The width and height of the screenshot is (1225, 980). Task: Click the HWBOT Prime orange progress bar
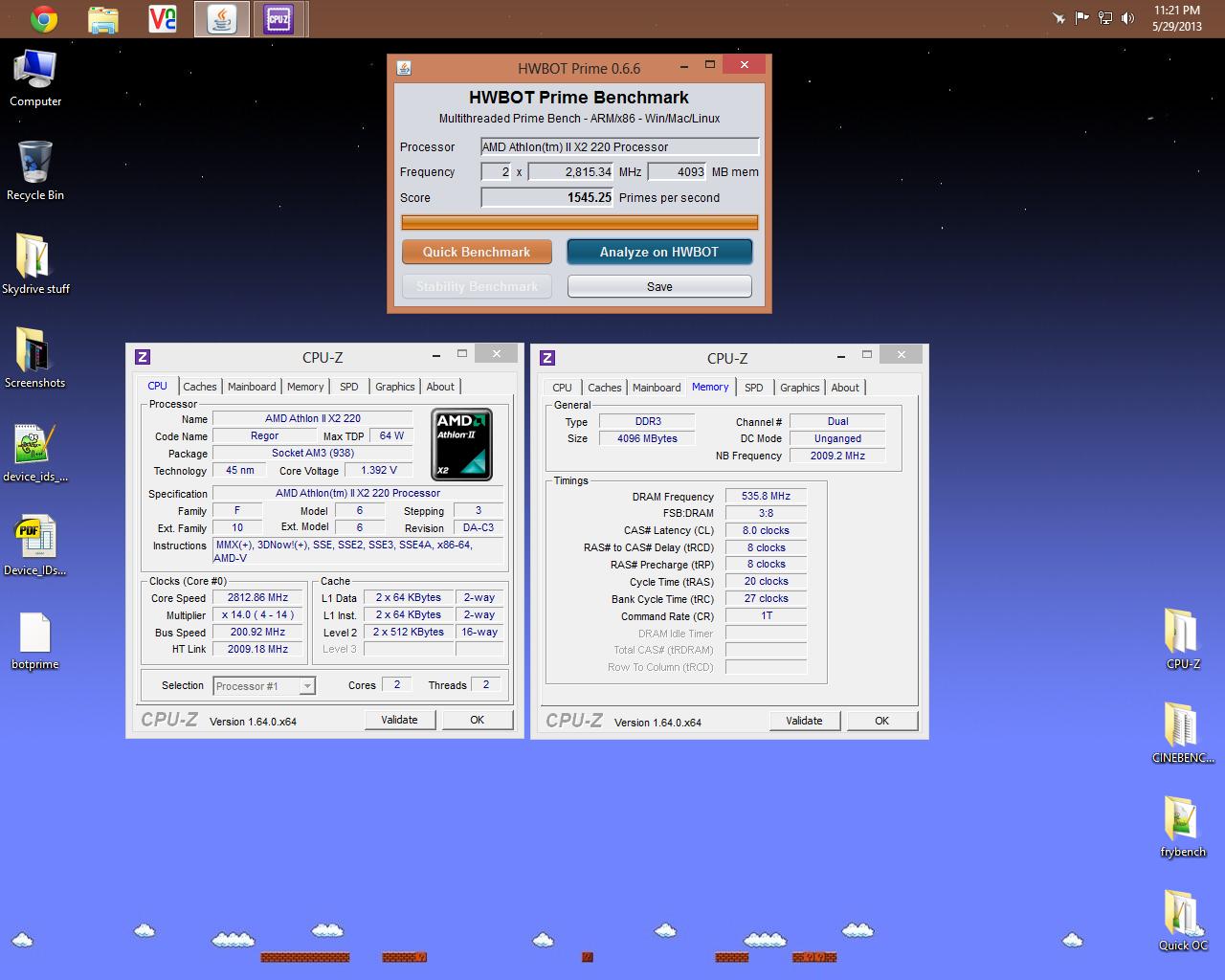click(580, 222)
